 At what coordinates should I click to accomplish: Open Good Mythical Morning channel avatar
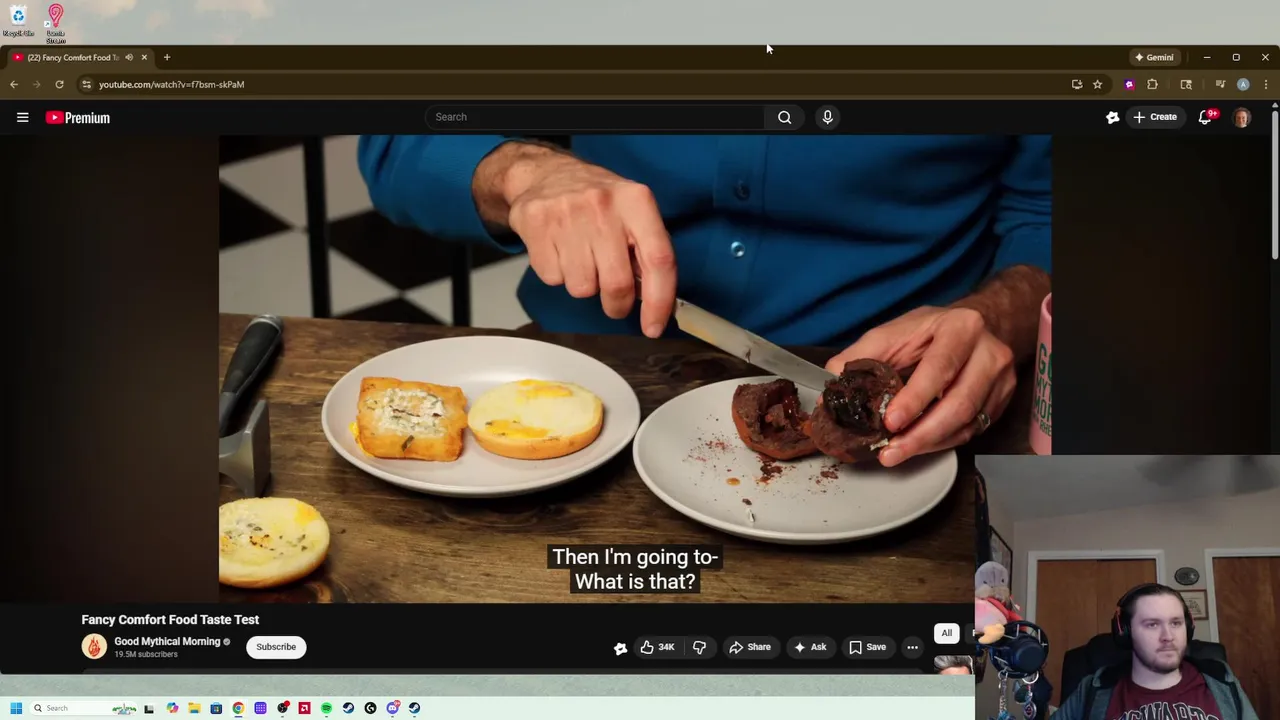coord(94,647)
